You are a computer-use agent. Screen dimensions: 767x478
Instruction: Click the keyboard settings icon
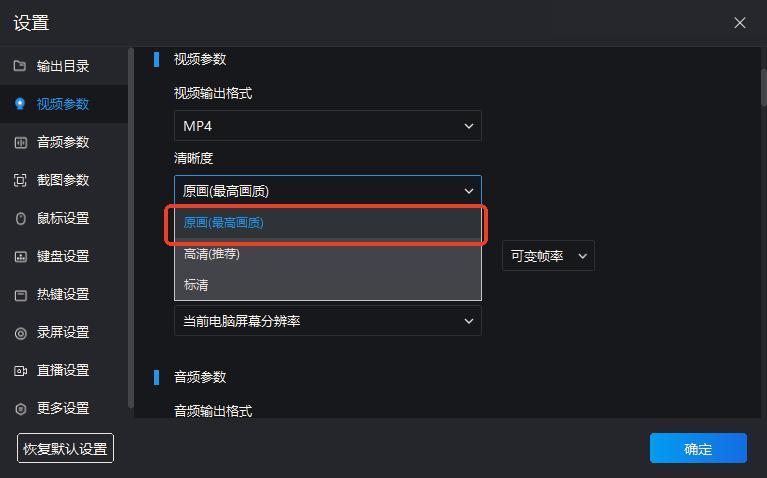[20, 256]
